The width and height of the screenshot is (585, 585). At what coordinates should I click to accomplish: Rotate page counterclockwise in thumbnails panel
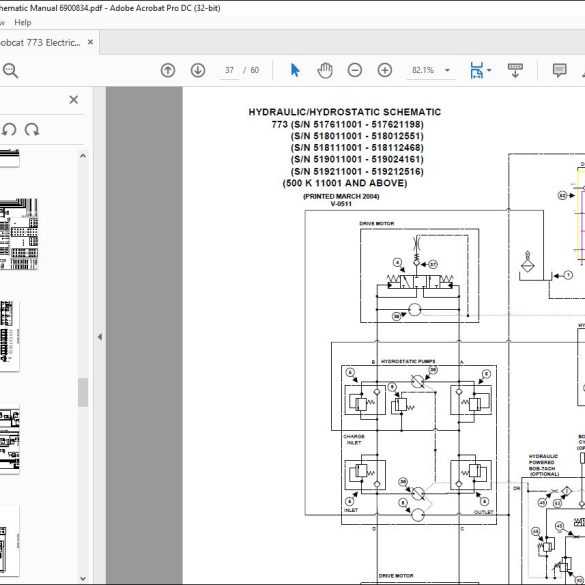(x=9, y=130)
